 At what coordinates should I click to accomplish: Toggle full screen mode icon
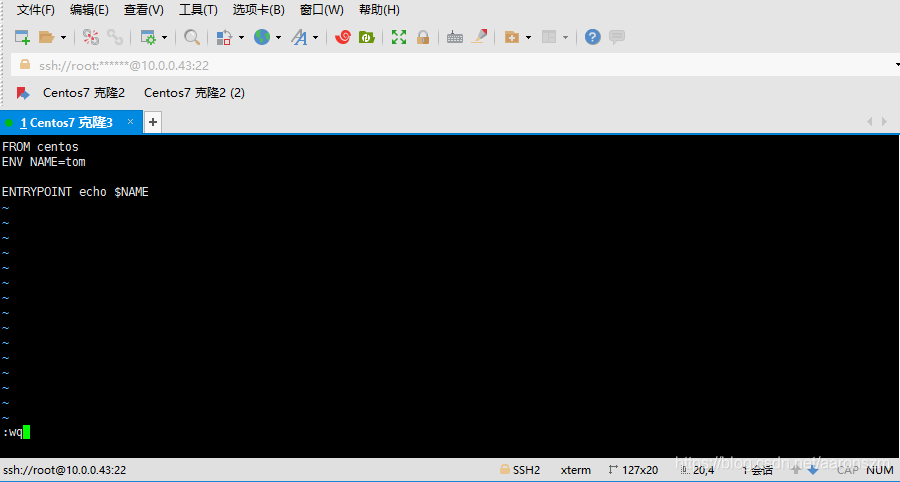(399, 37)
